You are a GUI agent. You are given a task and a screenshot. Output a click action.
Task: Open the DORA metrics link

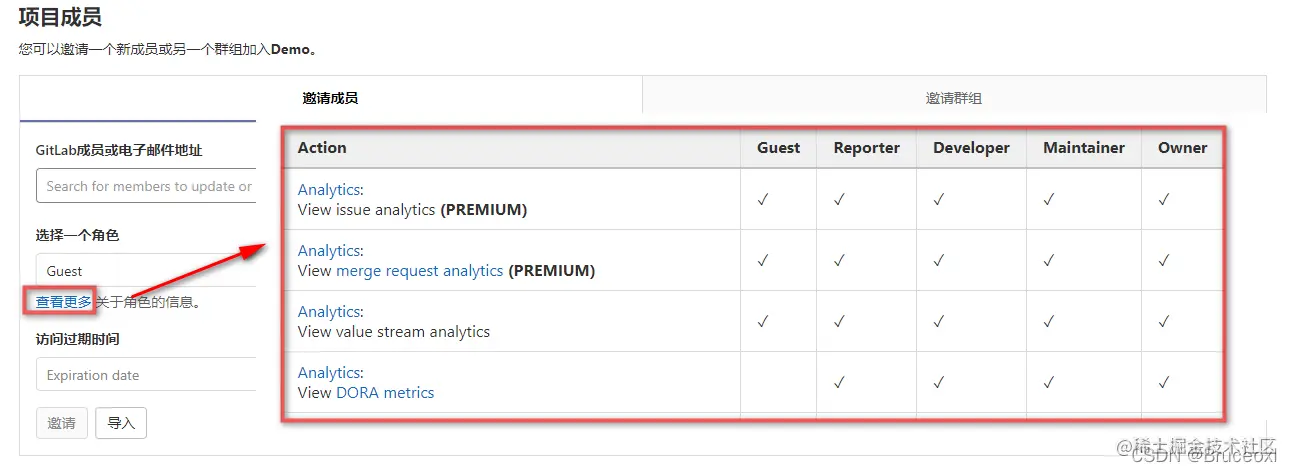pos(385,392)
